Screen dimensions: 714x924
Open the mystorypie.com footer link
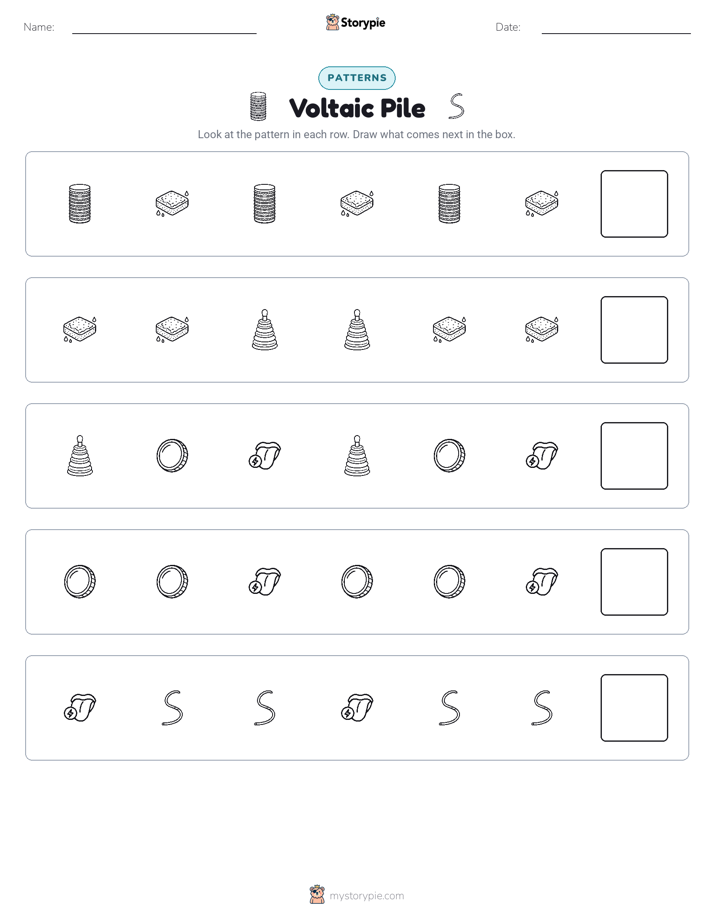366,896
